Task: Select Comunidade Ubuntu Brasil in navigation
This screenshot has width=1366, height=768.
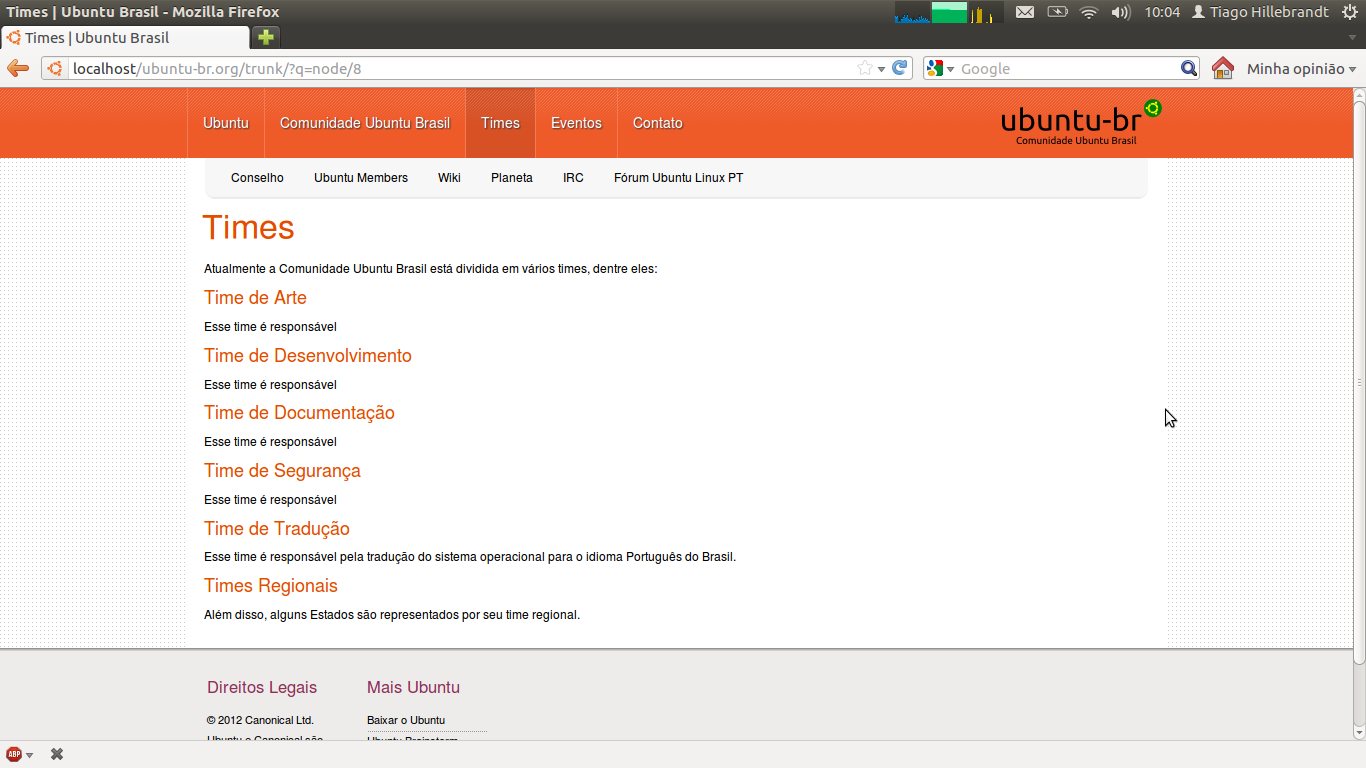Action: (365, 123)
